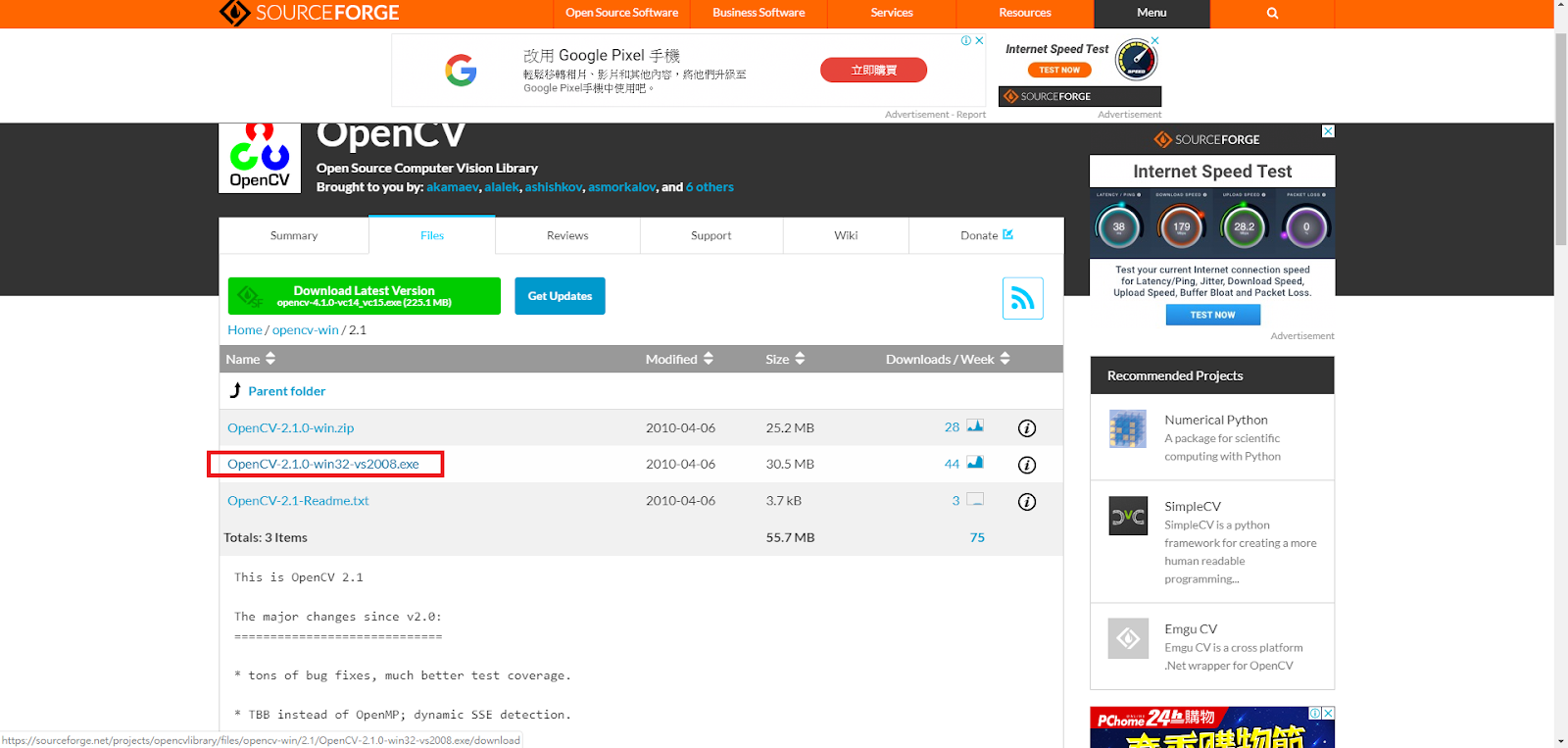Open the Services menu
1568x748 pixels.
(x=892, y=13)
